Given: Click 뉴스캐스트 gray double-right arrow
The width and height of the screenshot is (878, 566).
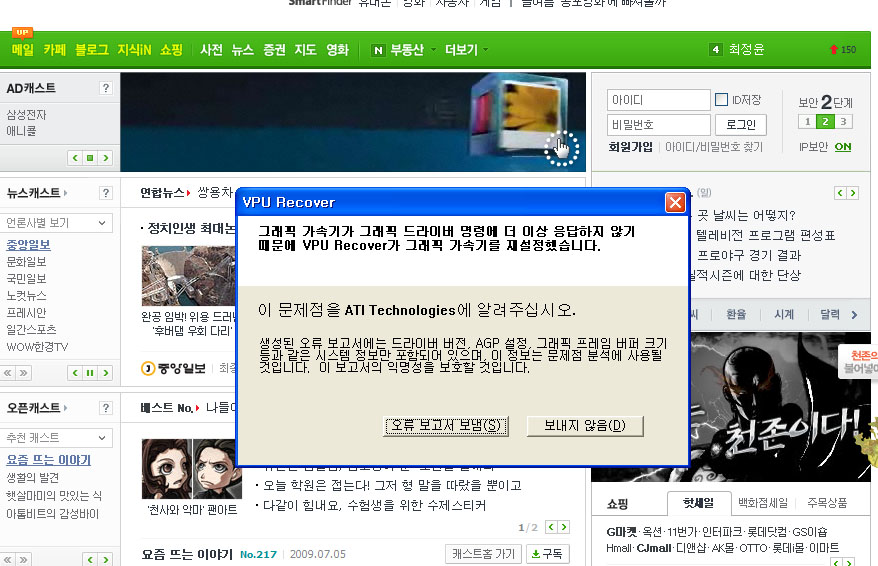Looking at the screenshot, I should [24, 373].
